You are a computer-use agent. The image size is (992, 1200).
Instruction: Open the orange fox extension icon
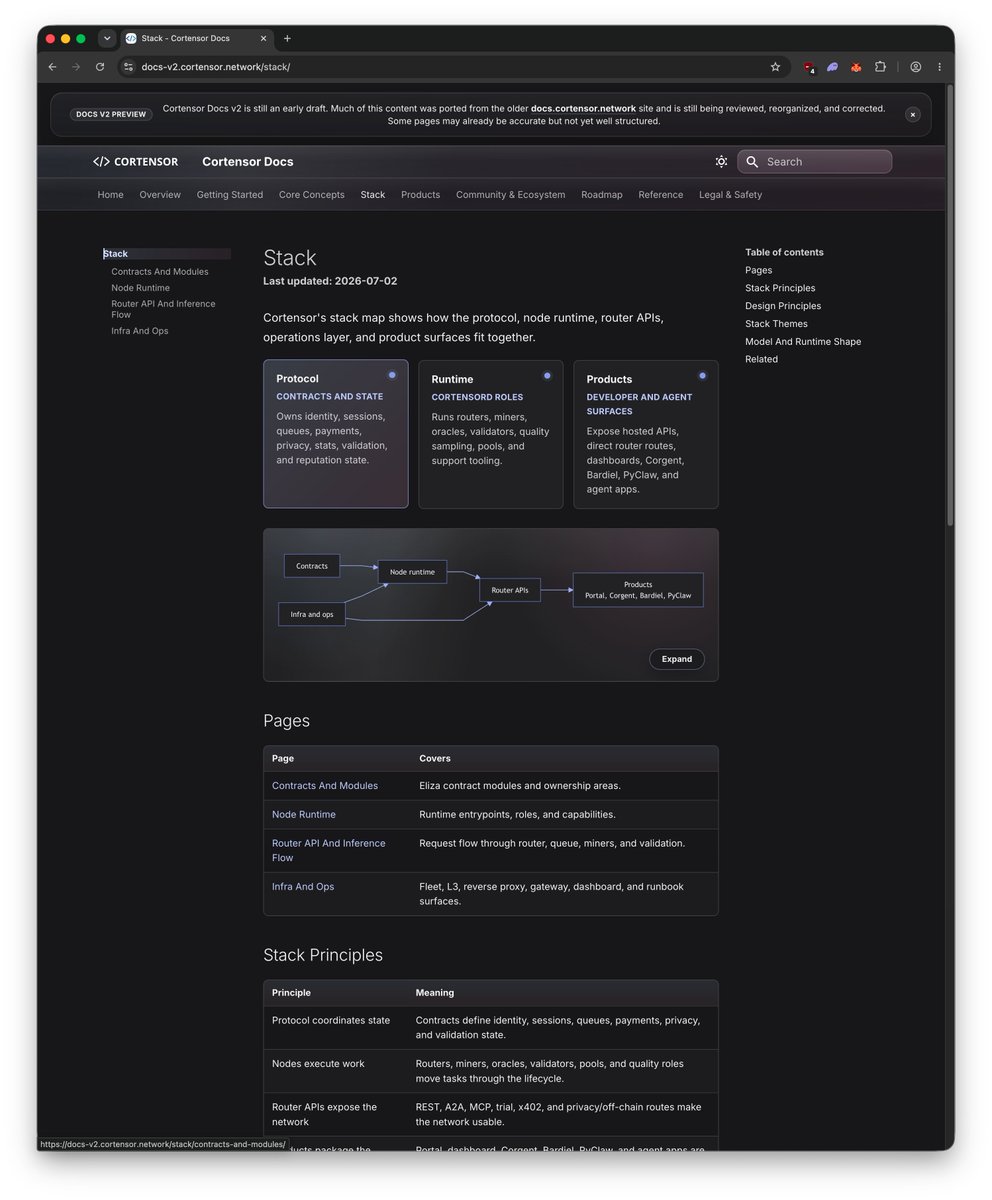856,67
